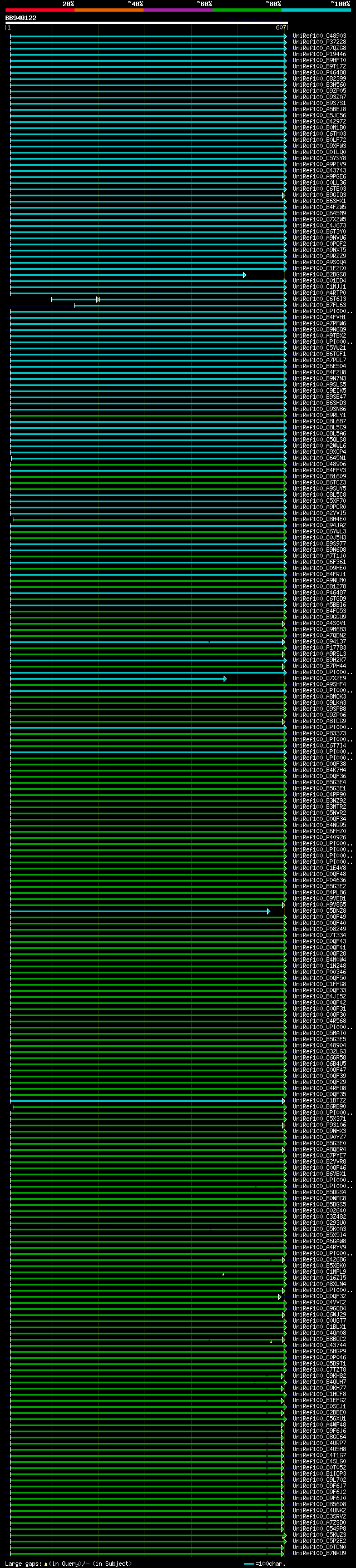Select the label UniRef100_Q0QF32
This screenshot has height=1568, width=356.
pyautogui.click(x=319, y=1297)
